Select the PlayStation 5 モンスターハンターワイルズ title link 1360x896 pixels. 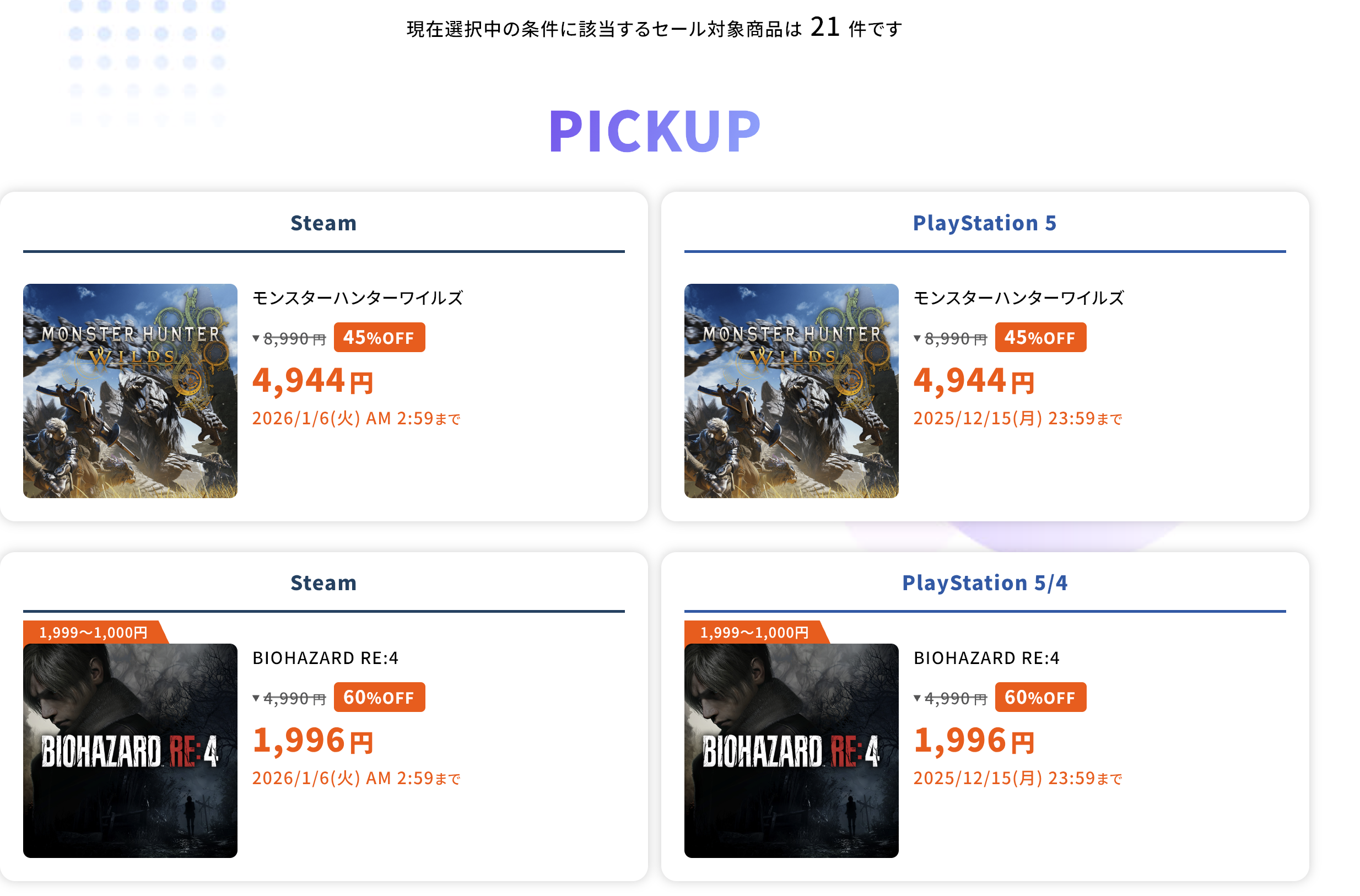pos(1019,298)
